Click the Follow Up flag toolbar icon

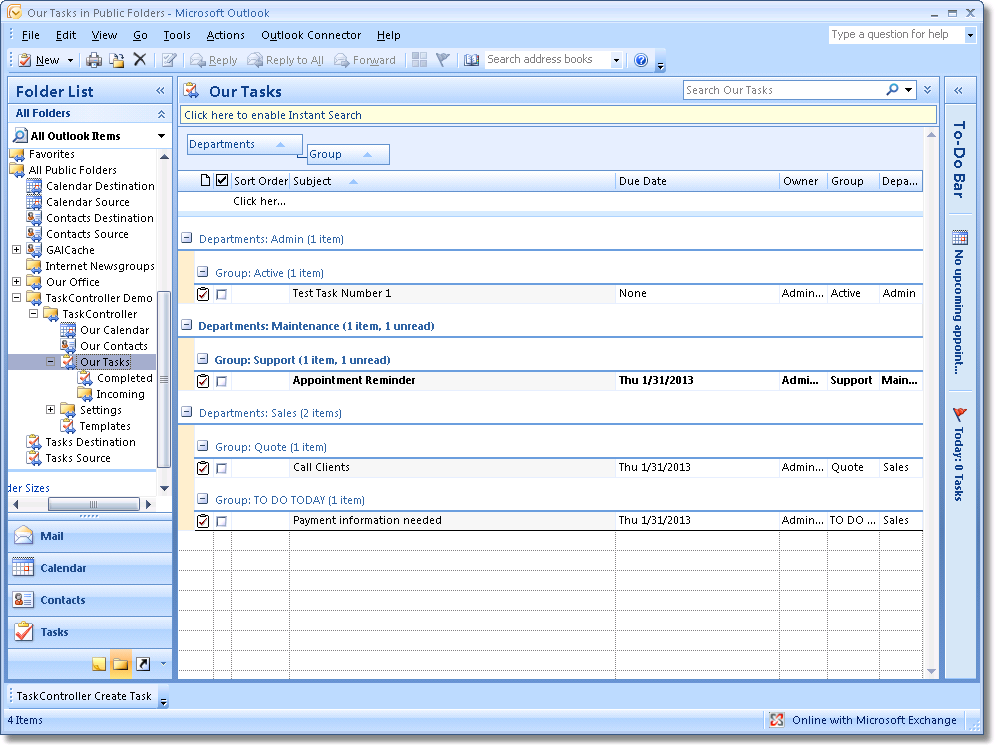(442, 60)
